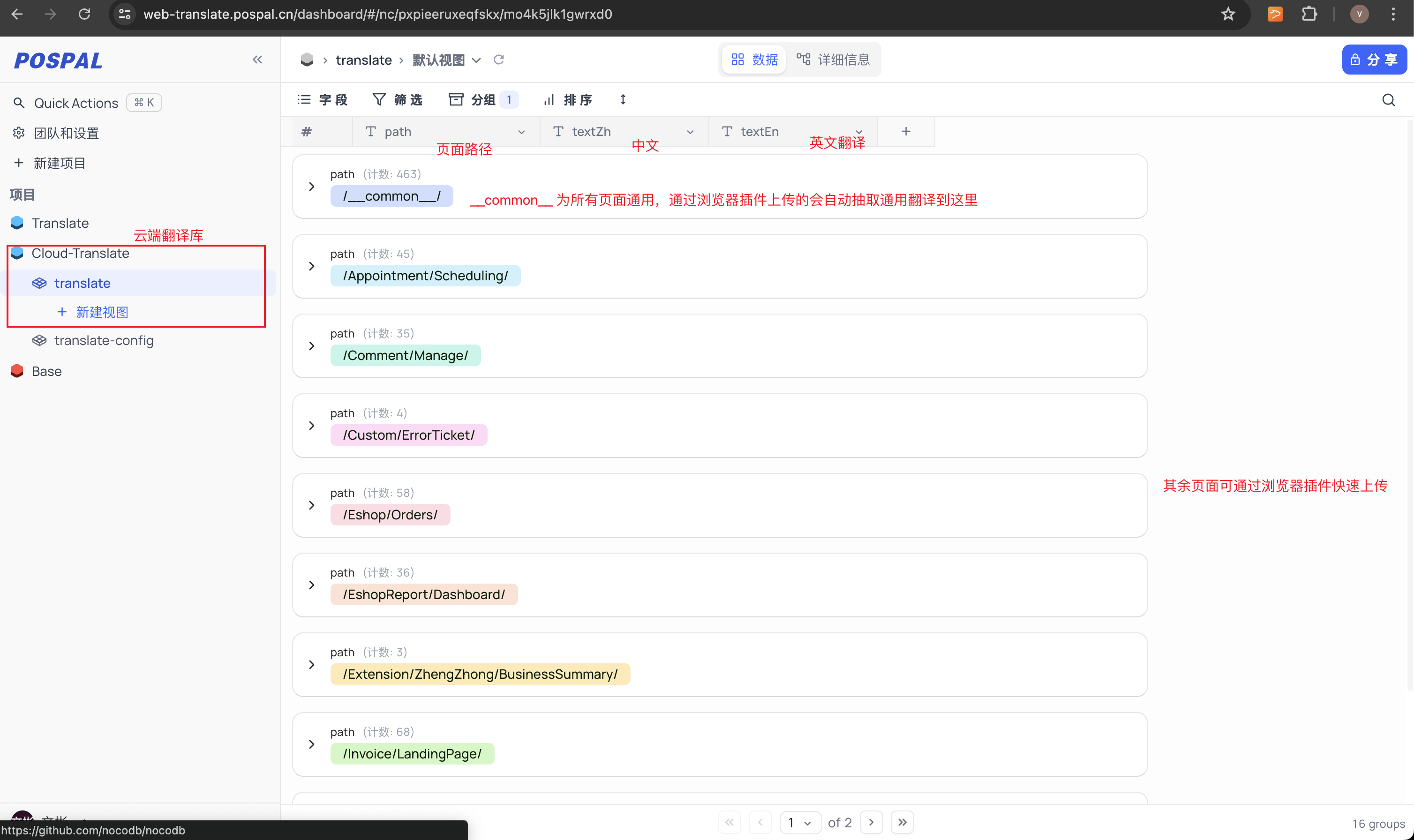Screen dimensions: 1414x840
Task: Open the 排序 sort tool
Action: point(568,100)
